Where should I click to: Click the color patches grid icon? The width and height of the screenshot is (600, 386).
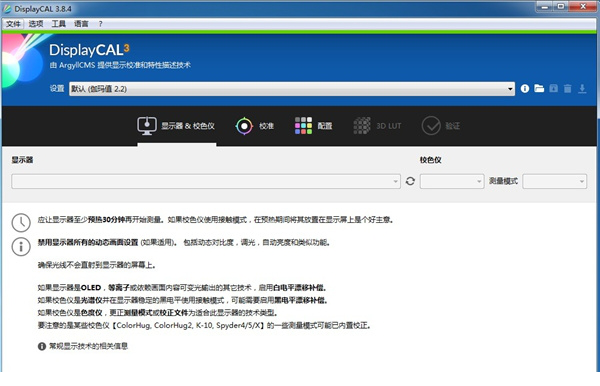coord(303,126)
